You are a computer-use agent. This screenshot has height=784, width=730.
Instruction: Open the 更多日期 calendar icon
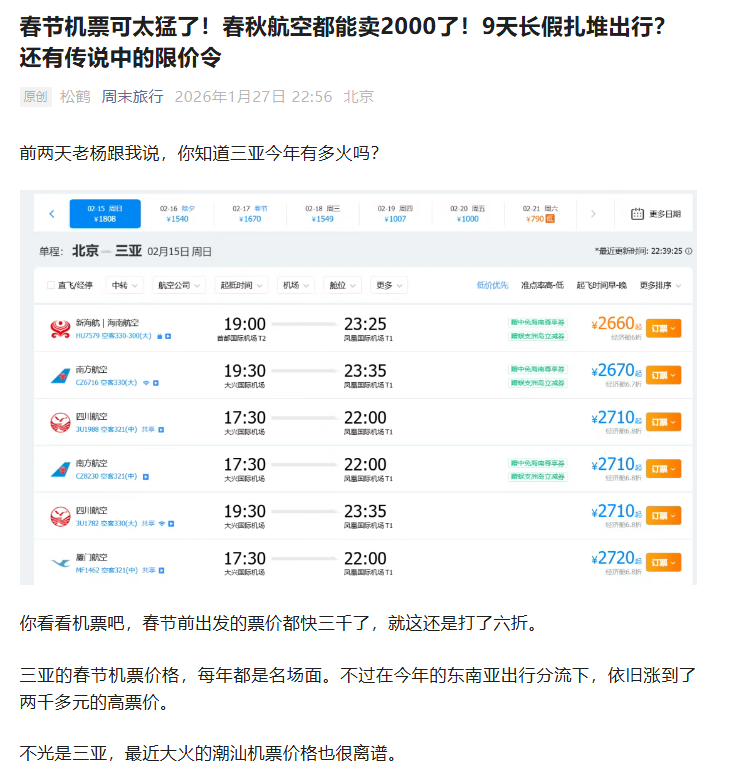click(637, 214)
